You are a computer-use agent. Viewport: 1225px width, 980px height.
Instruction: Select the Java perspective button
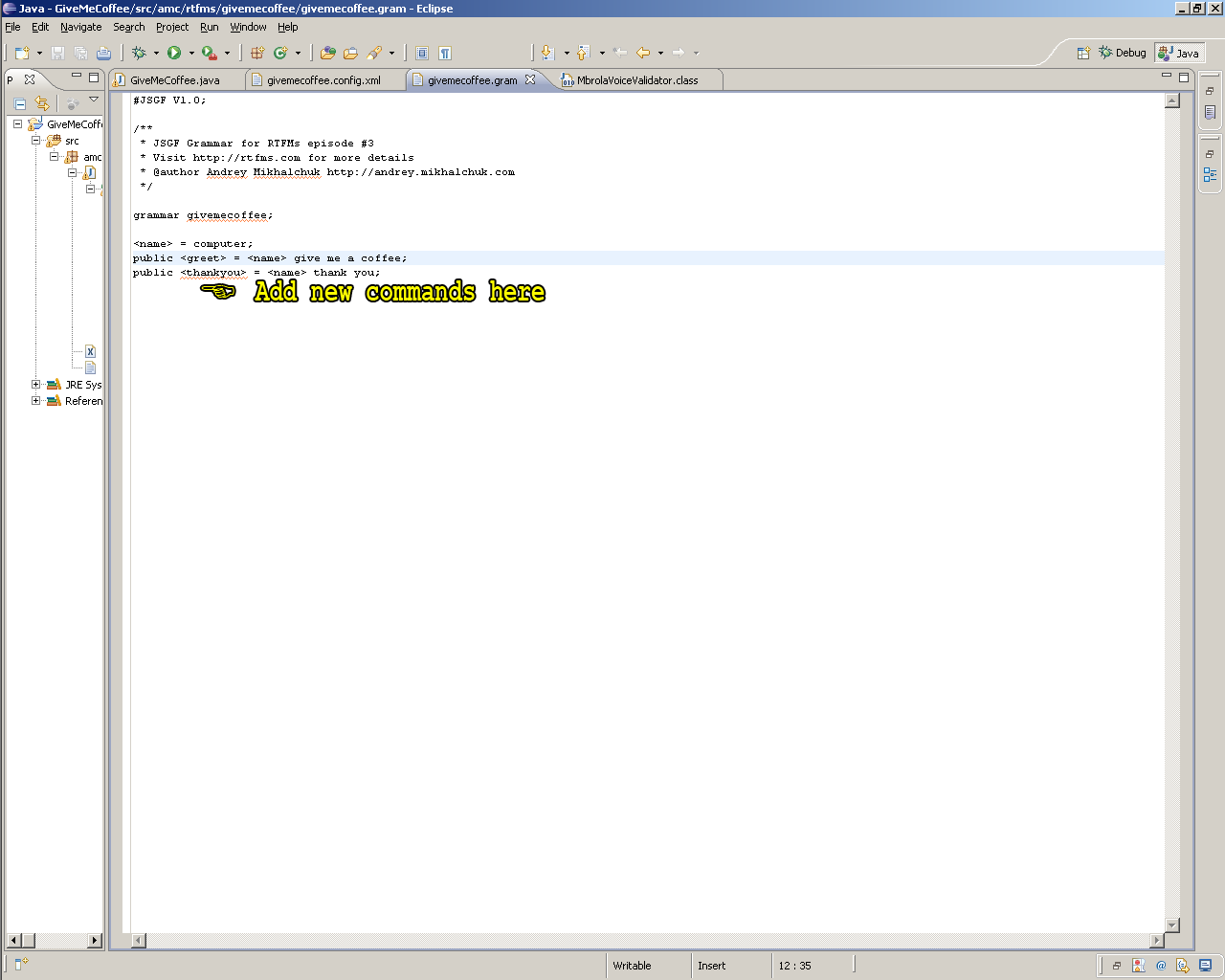click(x=1179, y=54)
